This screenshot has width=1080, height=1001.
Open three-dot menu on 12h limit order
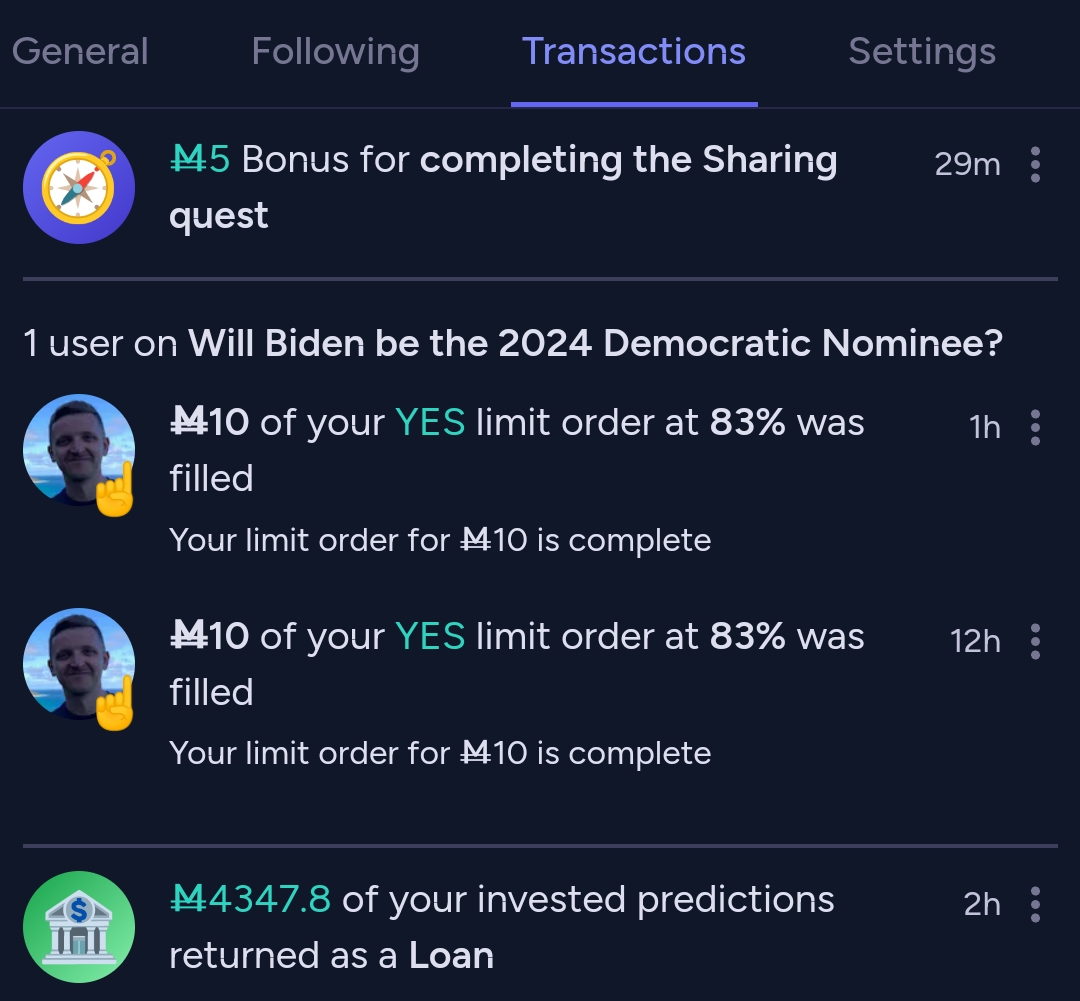pyautogui.click(x=1035, y=641)
